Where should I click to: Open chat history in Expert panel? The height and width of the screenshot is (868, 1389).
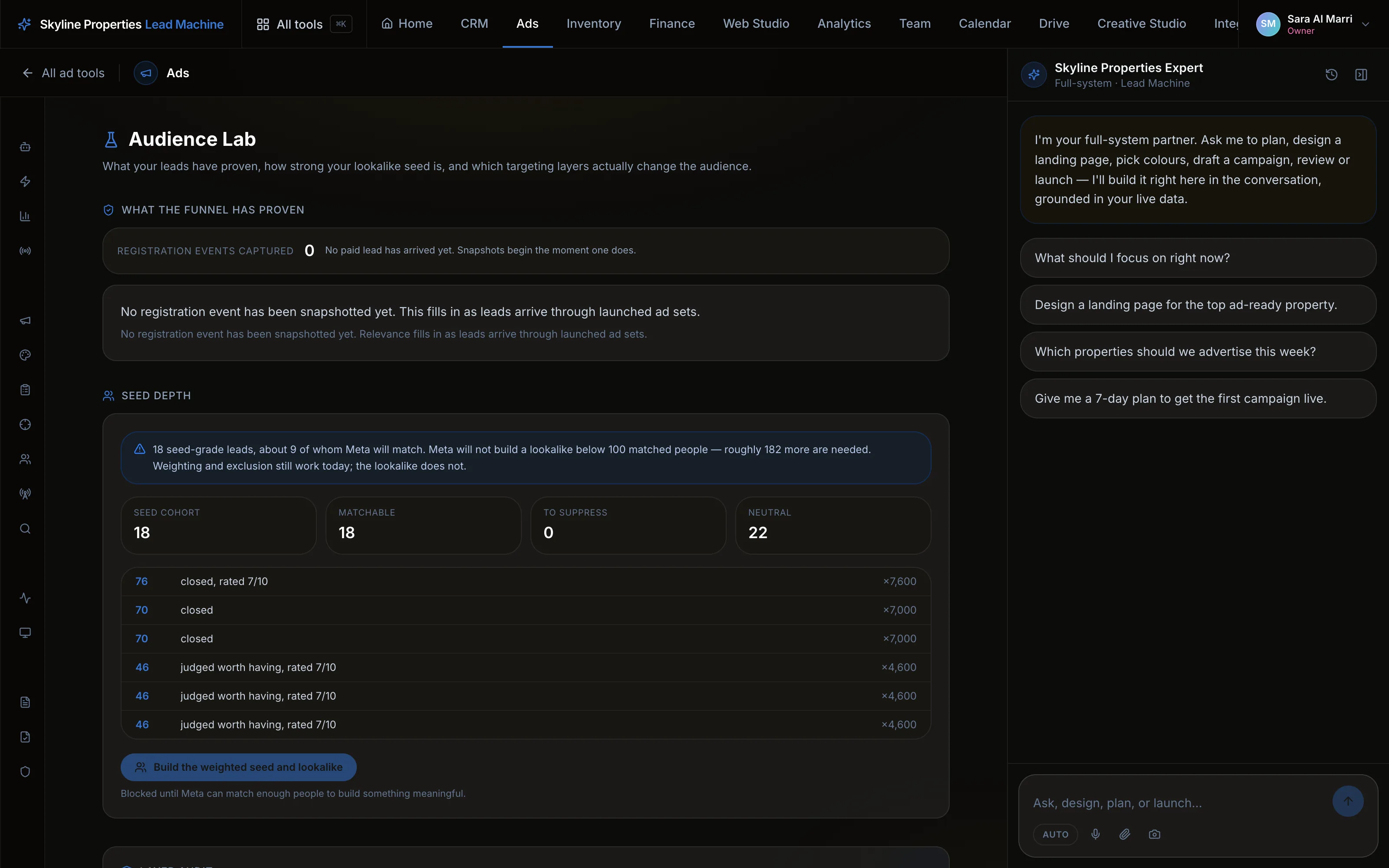click(x=1332, y=75)
